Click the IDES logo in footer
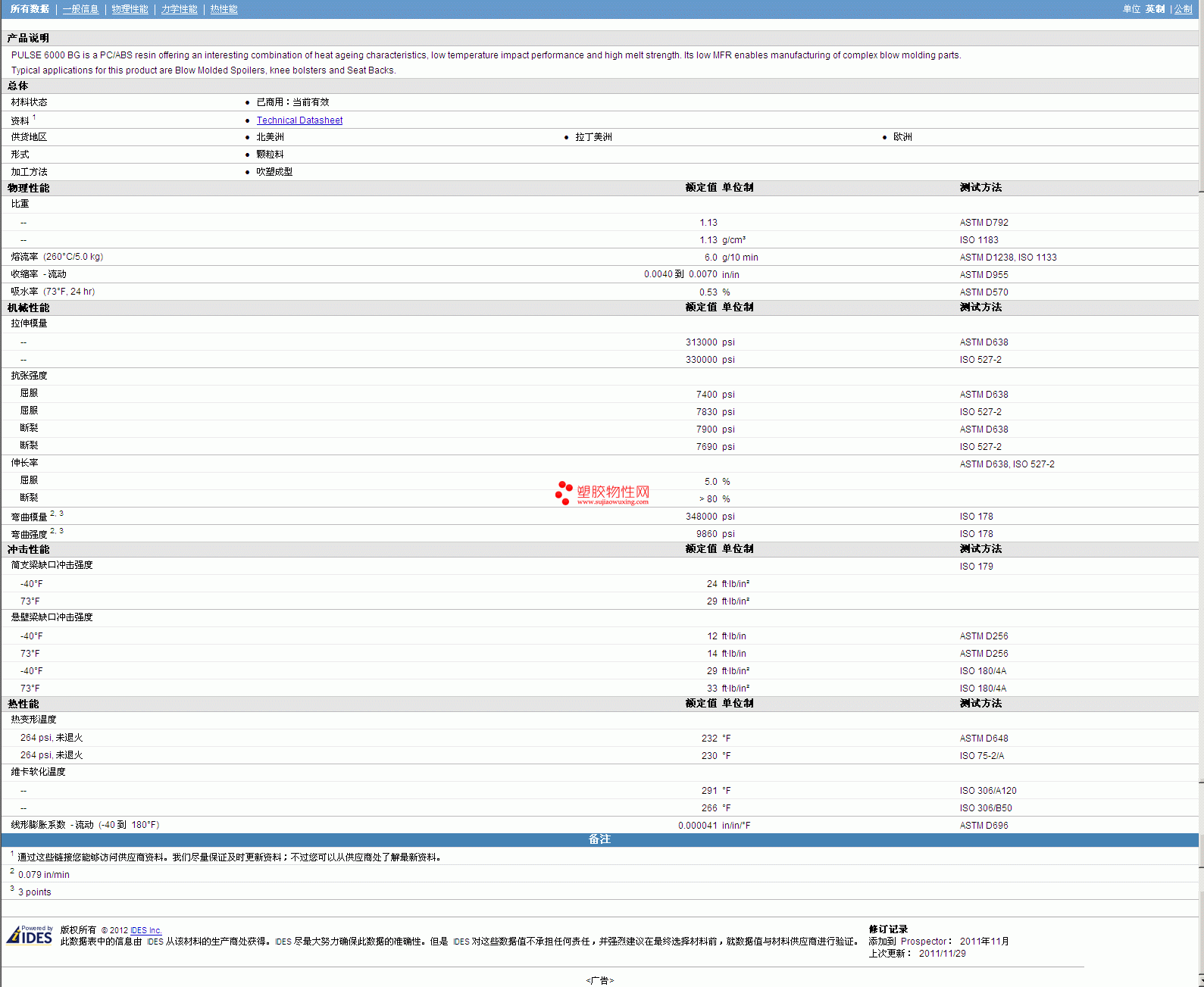 (x=30, y=935)
